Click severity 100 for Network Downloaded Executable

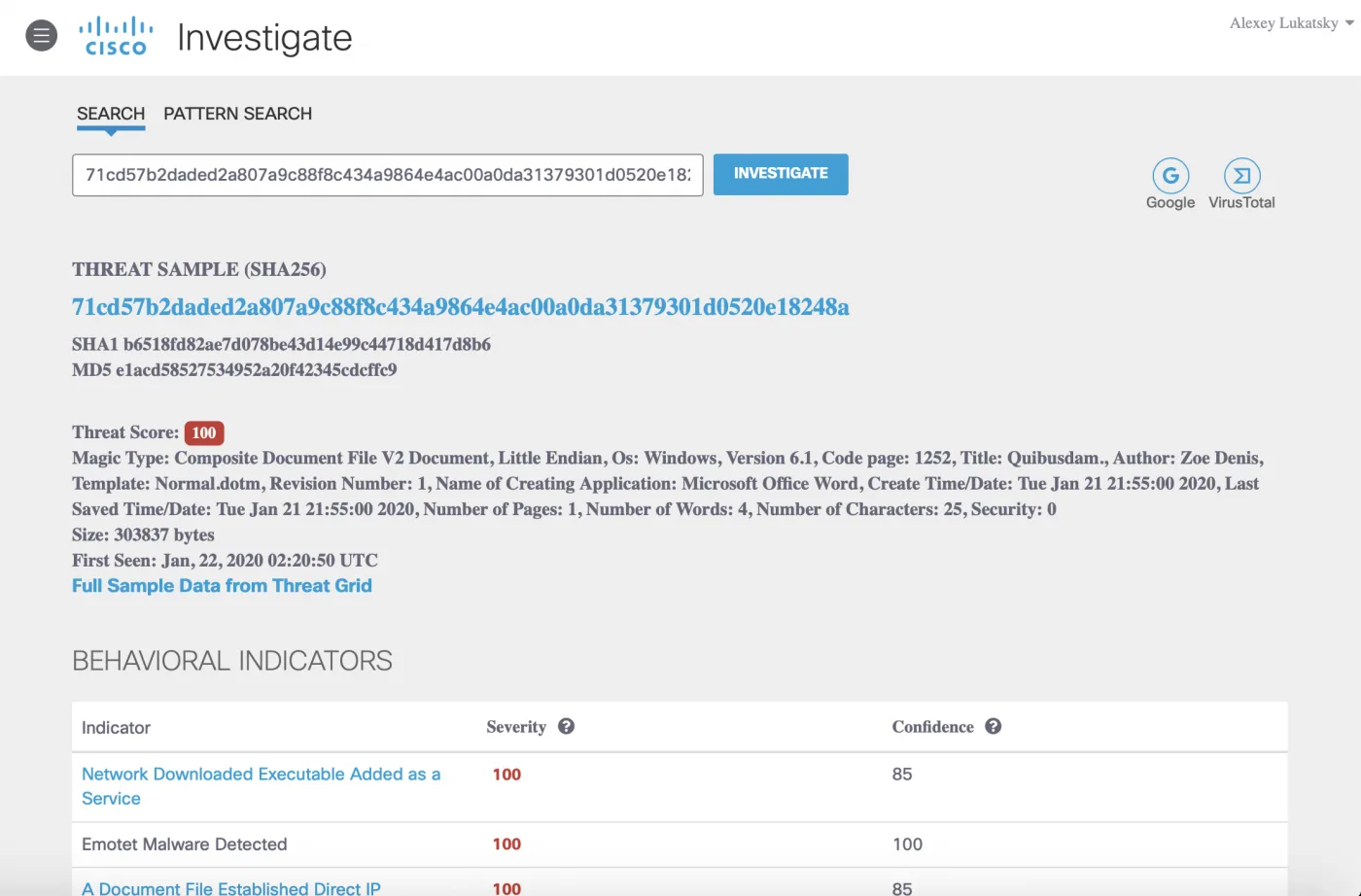click(x=506, y=775)
